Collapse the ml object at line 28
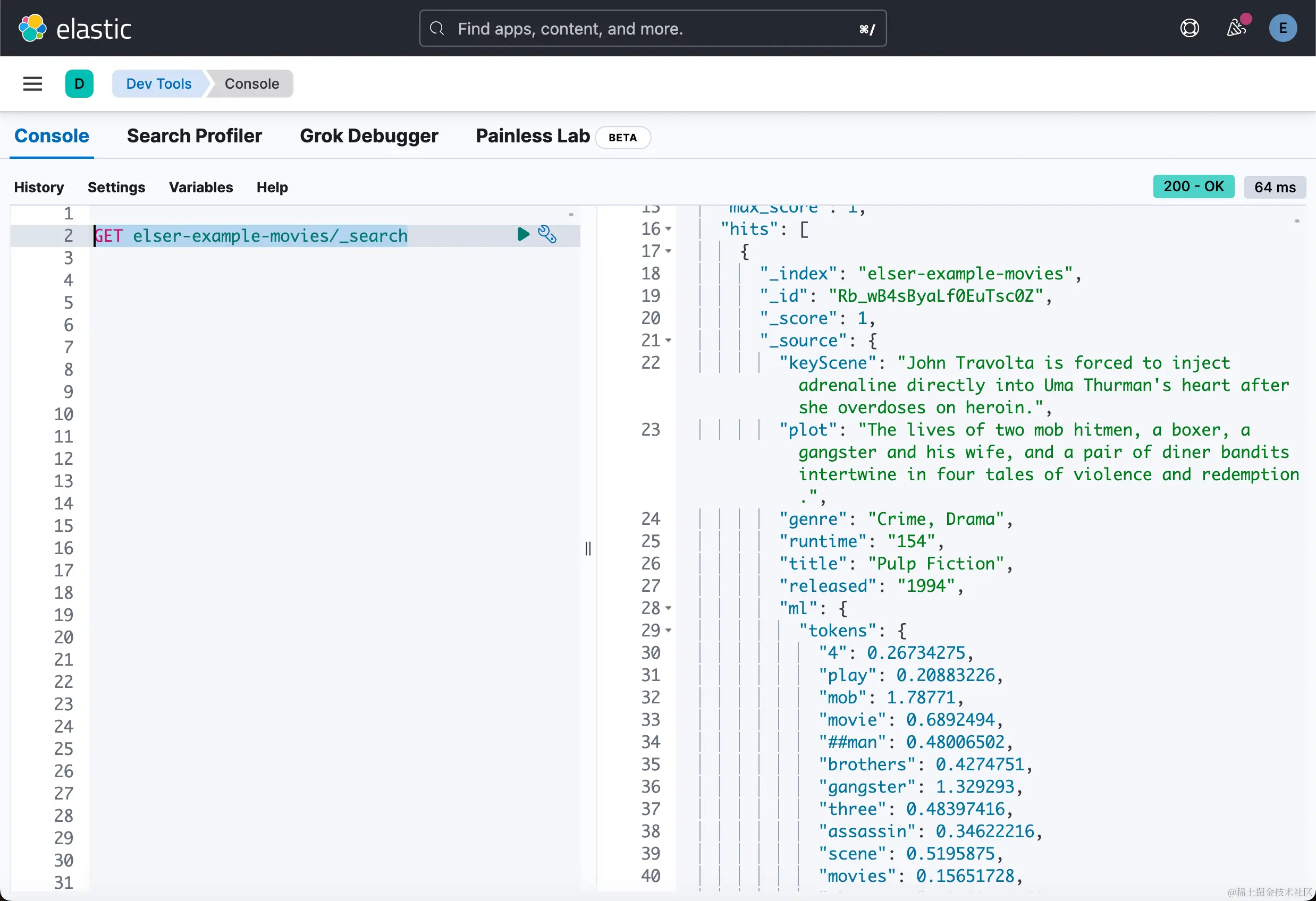This screenshot has height=901, width=1316. (x=669, y=608)
